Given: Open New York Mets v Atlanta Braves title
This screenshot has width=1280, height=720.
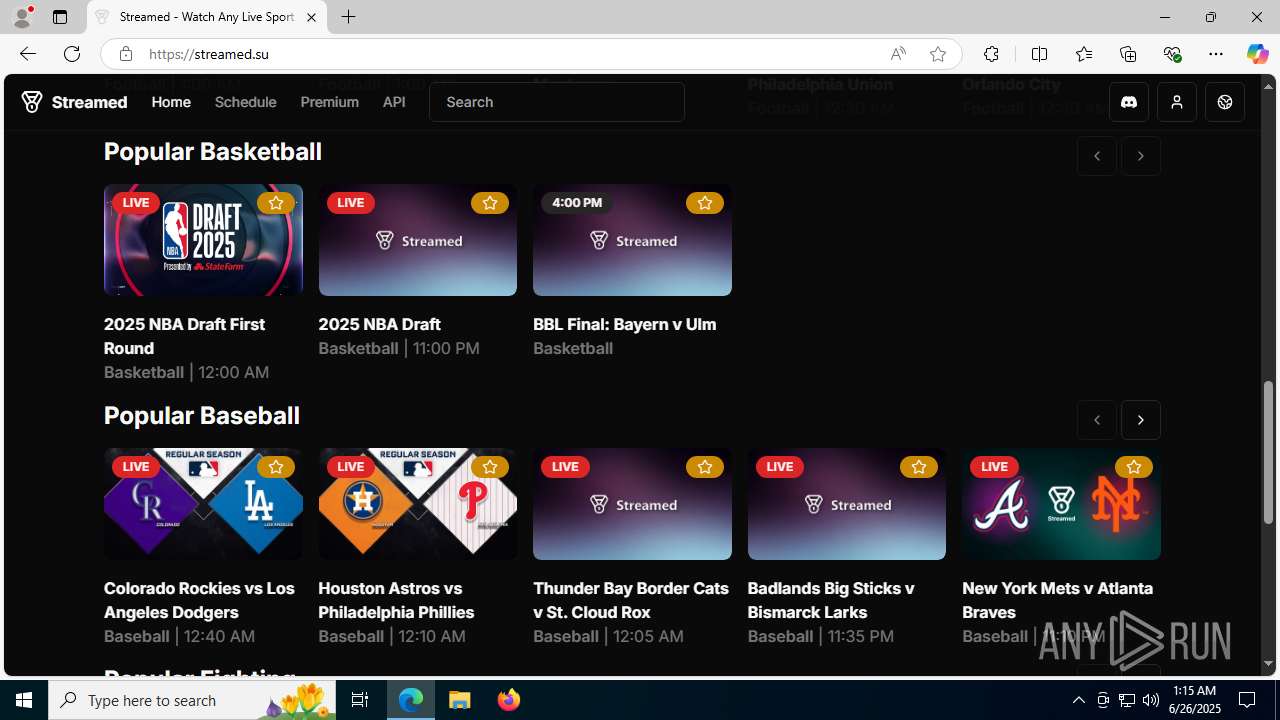Looking at the screenshot, I should click(1057, 600).
